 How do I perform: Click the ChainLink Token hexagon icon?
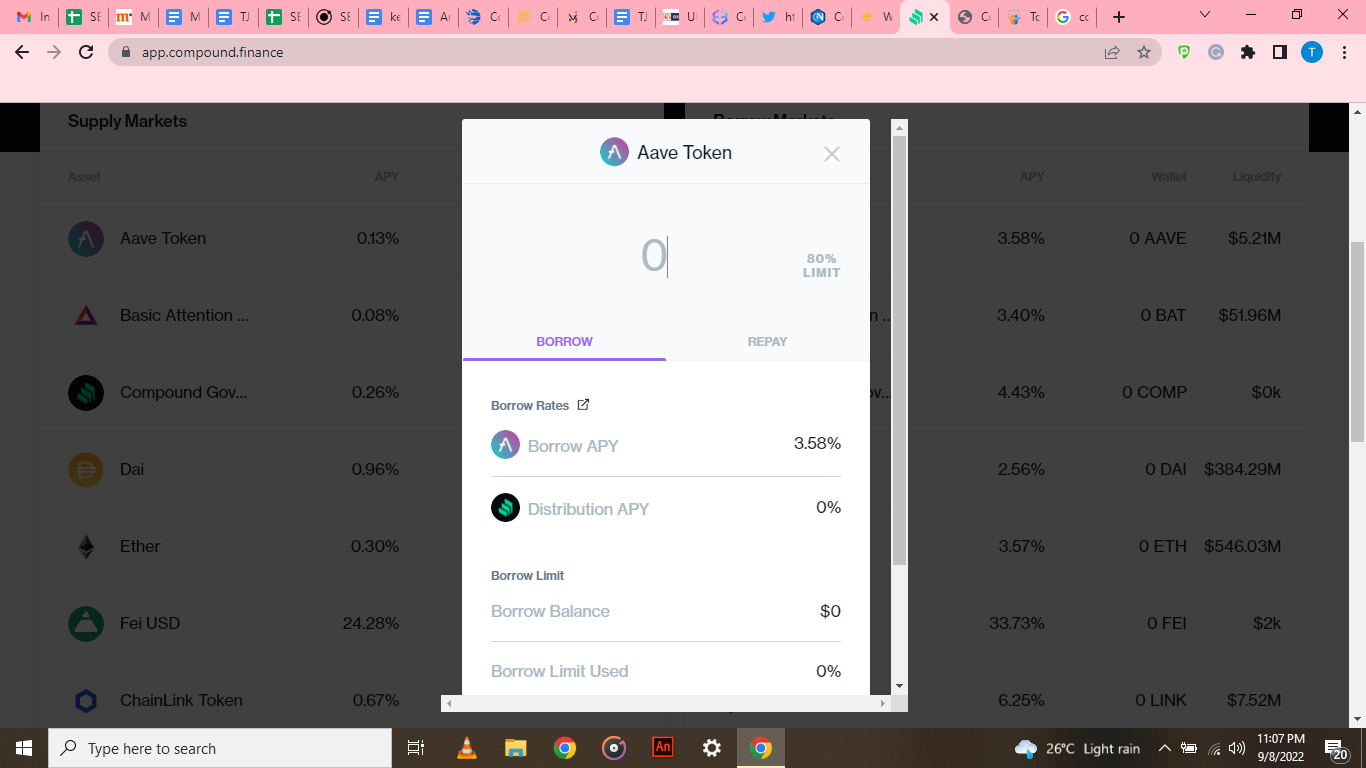pyautogui.click(x=86, y=701)
